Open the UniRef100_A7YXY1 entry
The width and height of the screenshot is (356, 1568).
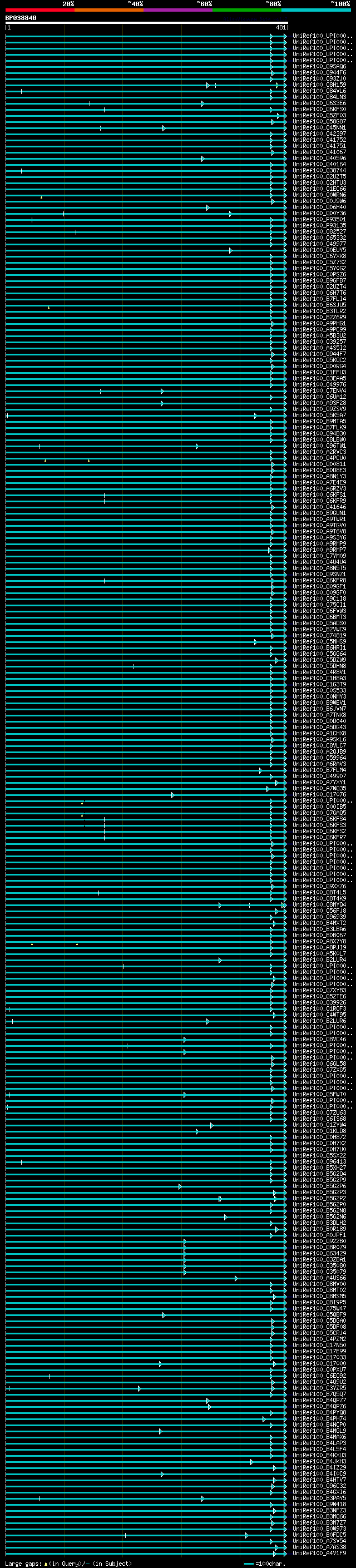pos(319,782)
